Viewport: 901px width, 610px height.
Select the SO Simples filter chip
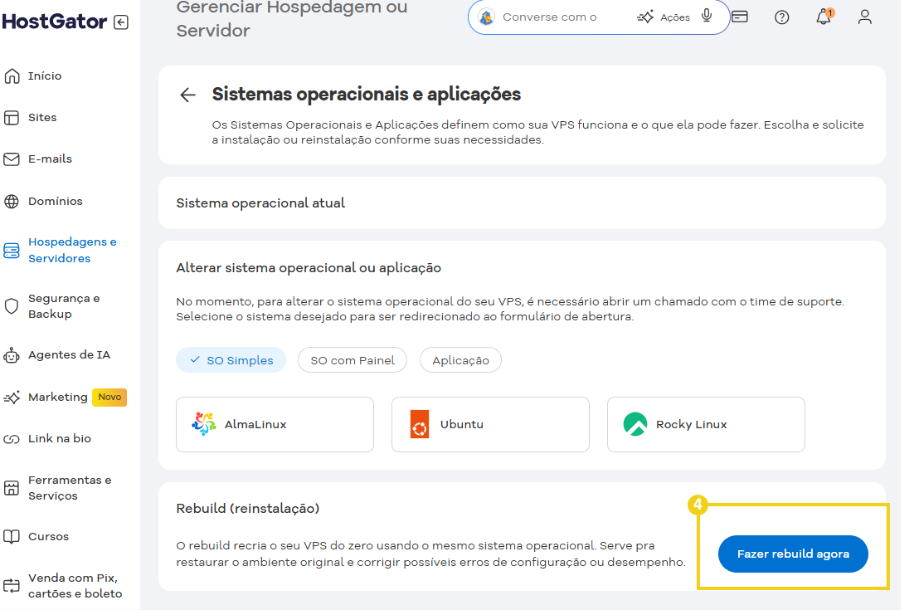[x=231, y=359]
